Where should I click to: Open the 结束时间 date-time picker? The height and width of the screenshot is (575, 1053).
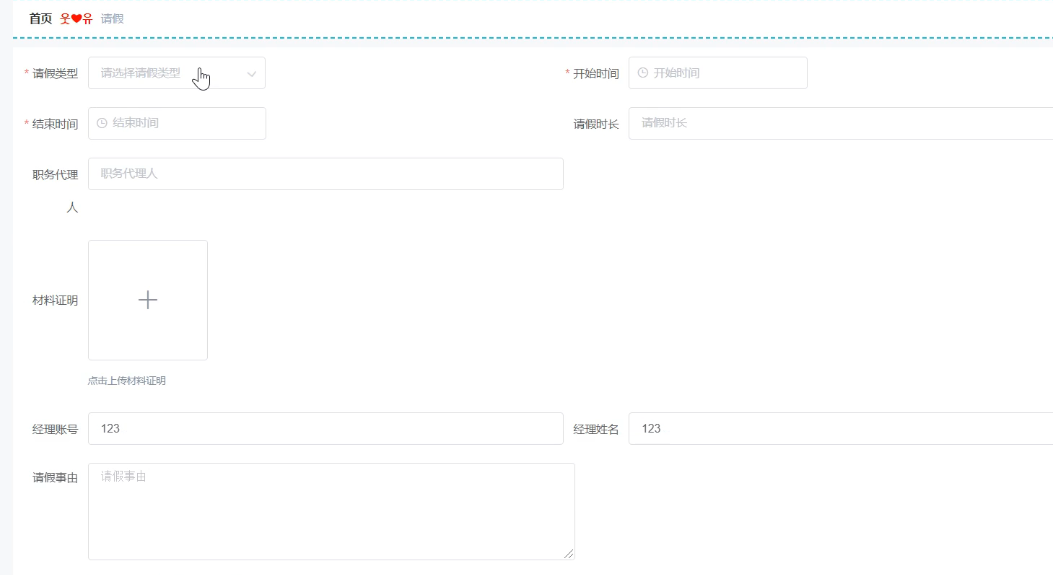point(180,123)
